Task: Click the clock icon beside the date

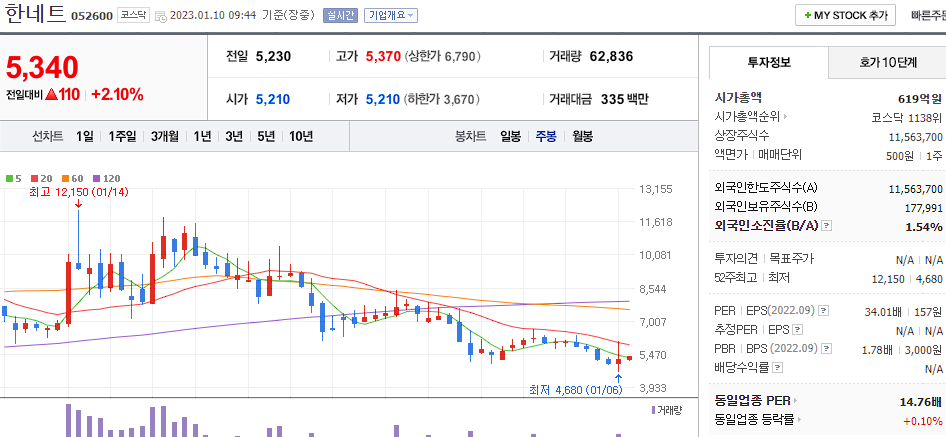Action: [x=161, y=16]
